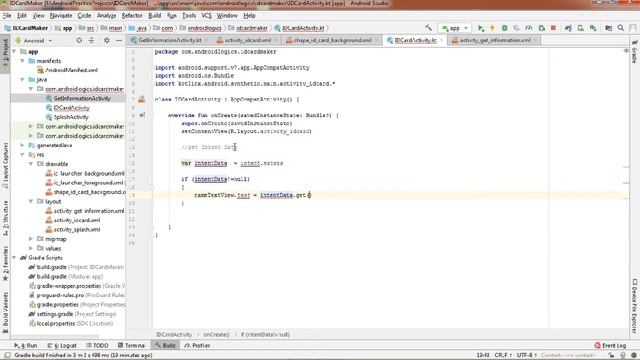Screen dimensions: 640x360
Task: Expand the generatedJava folder
Action: pos(22,145)
